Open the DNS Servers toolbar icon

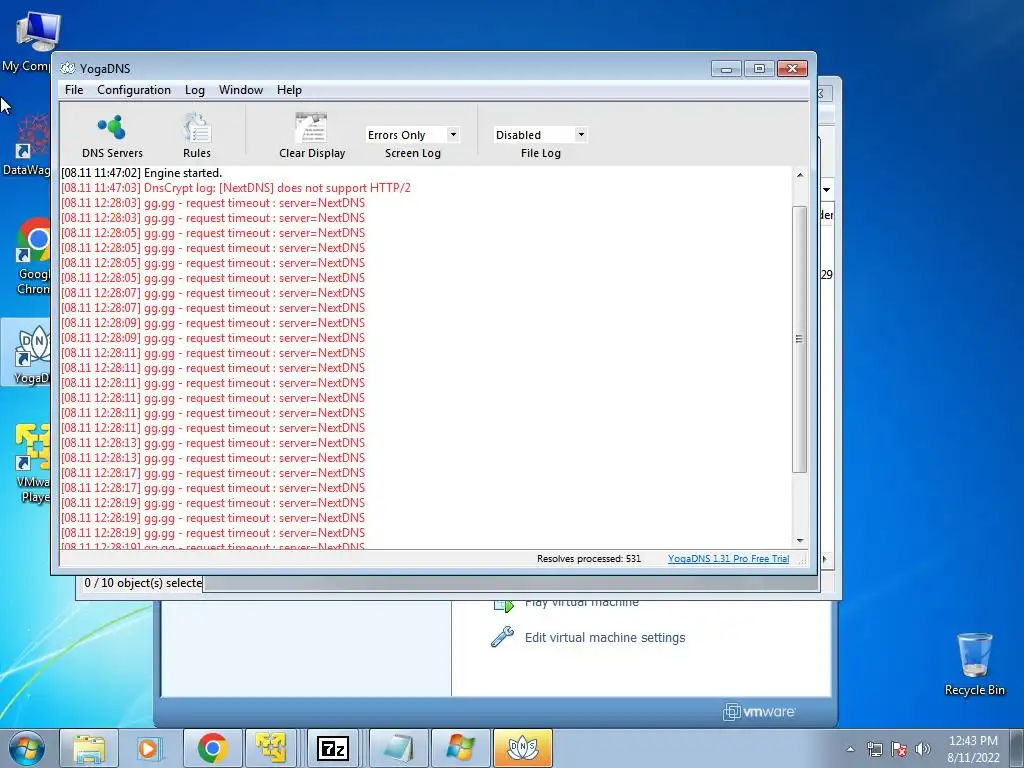tap(112, 136)
